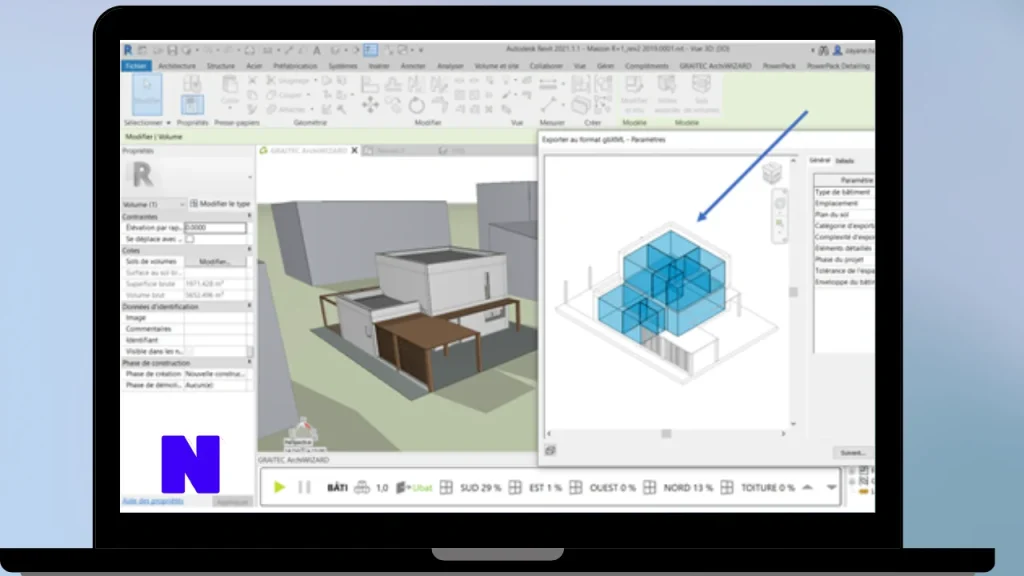The image size is (1024, 576).
Task: Click the Commentaires property field
Action: pos(216,328)
